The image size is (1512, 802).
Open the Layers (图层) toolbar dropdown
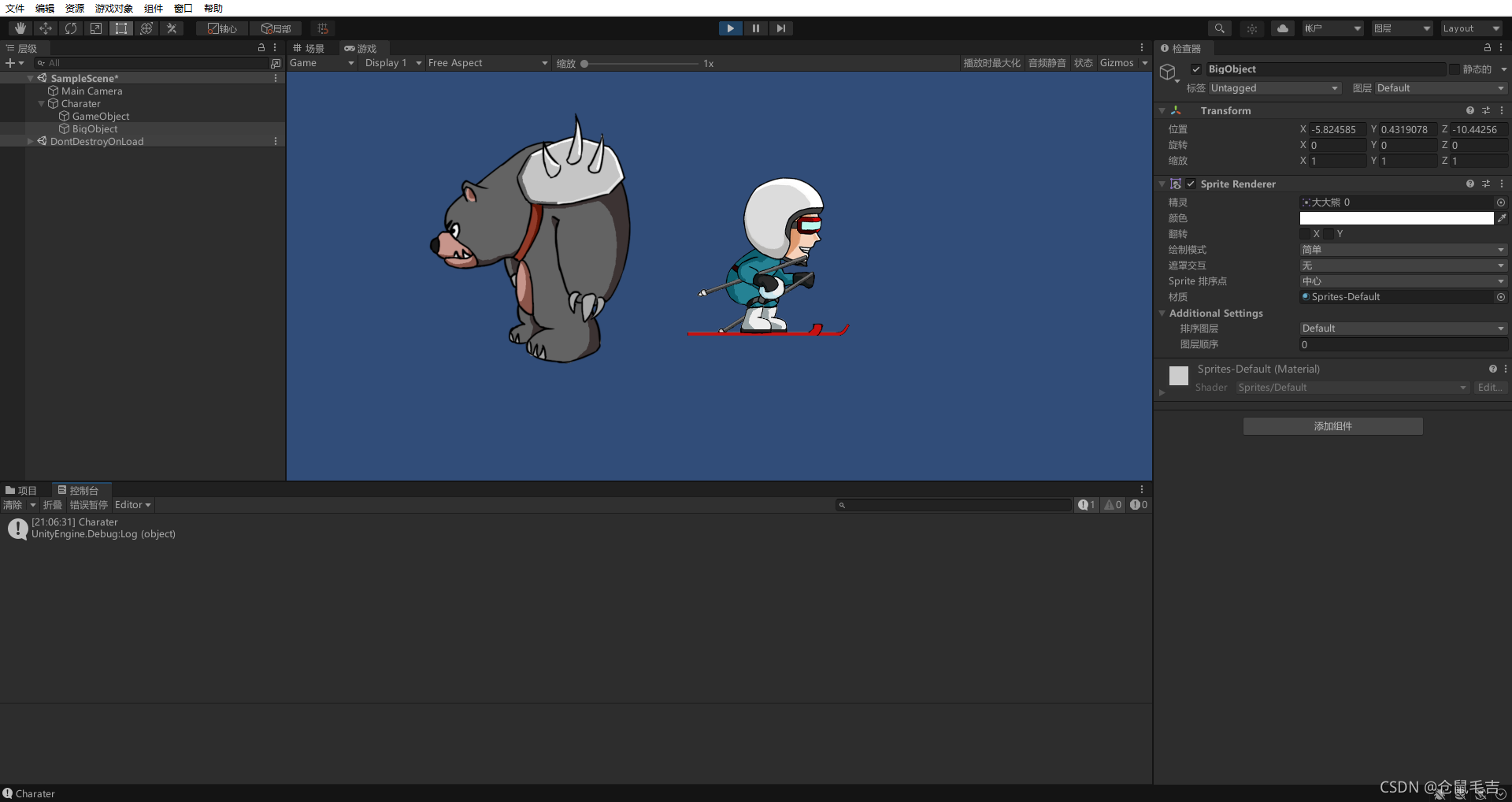[1402, 28]
